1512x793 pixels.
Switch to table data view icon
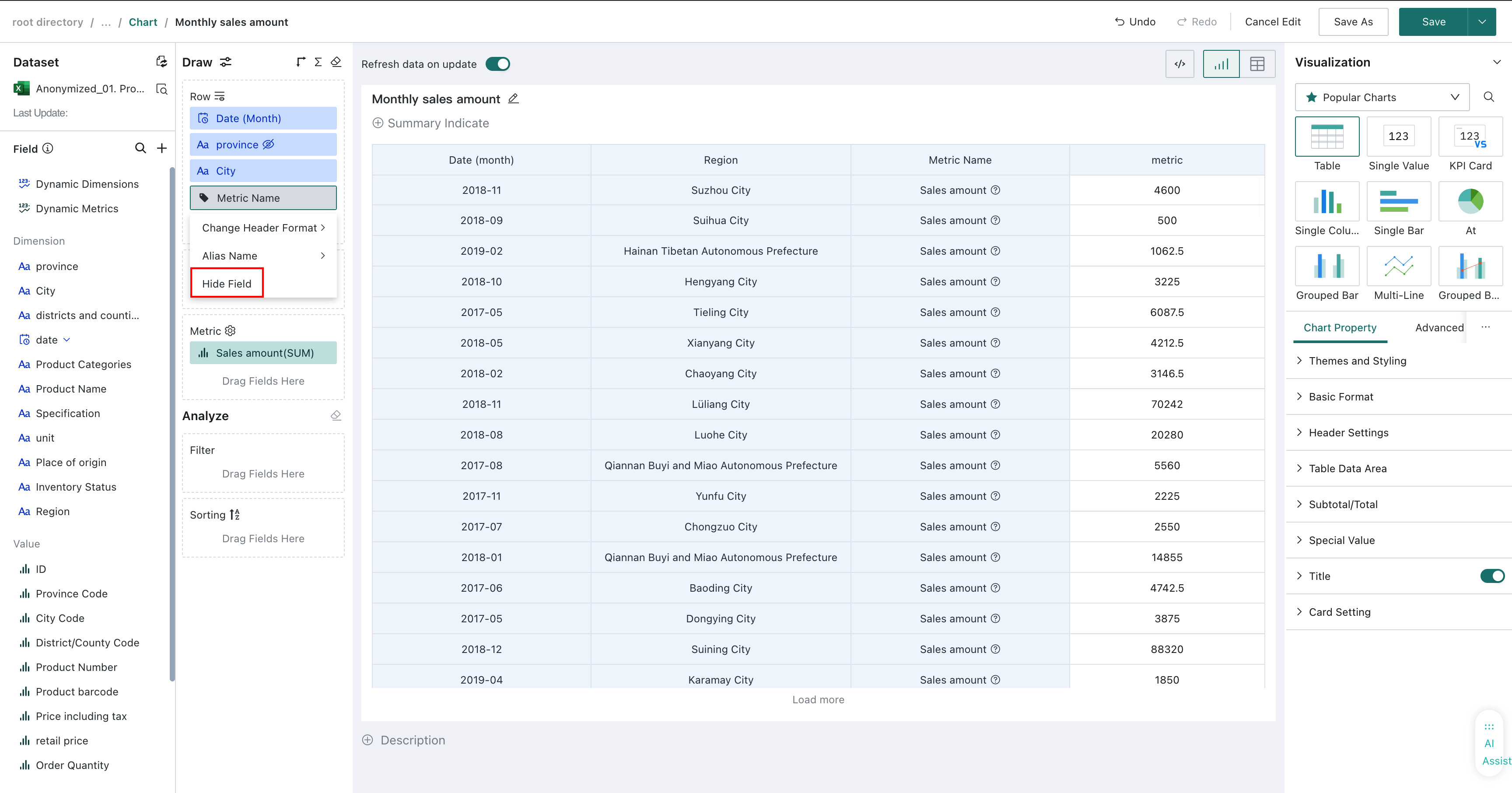[x=1257, y=64]
